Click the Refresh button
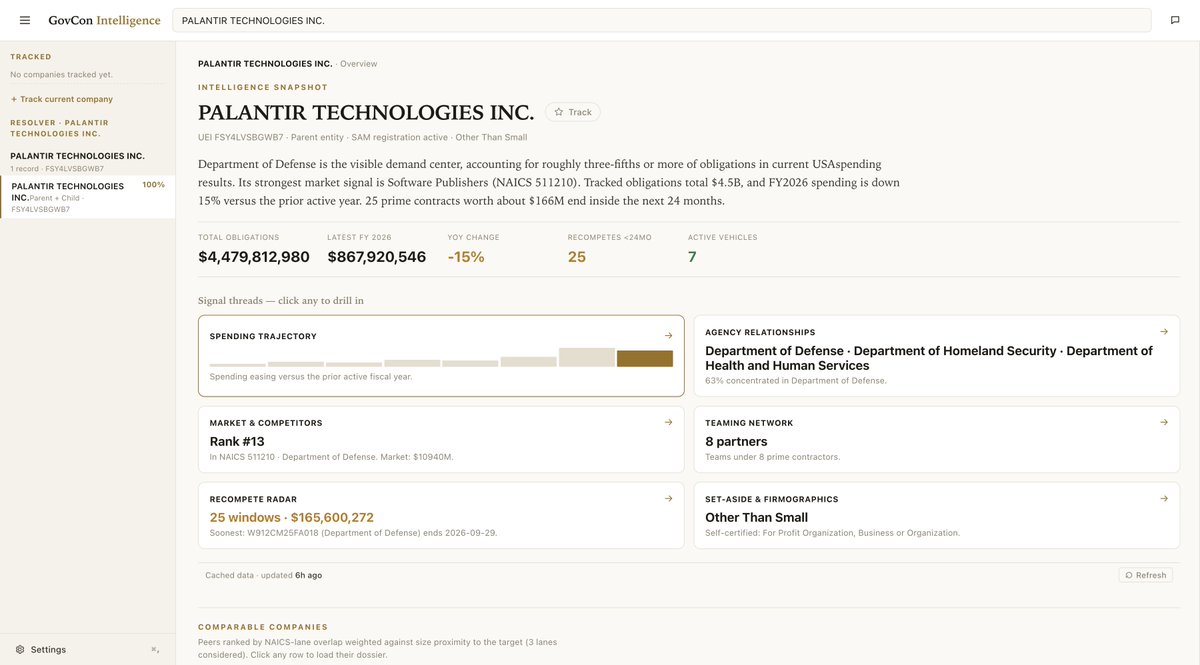Image resolution: width=1200 pixels, height=665 pixels. pos(1146,575)
